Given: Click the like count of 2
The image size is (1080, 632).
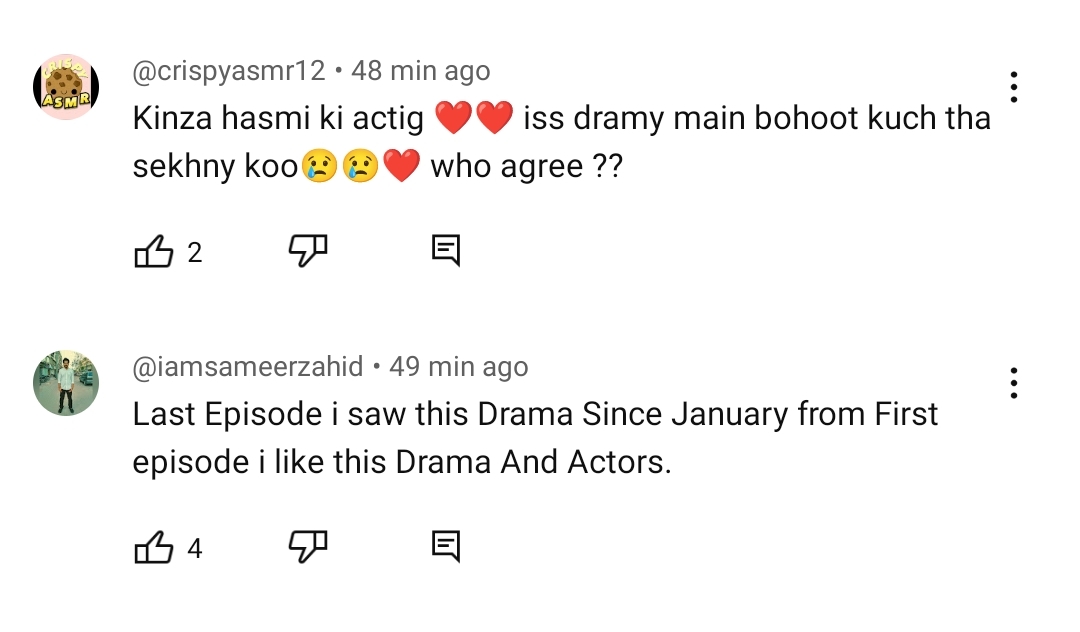Looking at the screenshot, I should coord(195,253).
